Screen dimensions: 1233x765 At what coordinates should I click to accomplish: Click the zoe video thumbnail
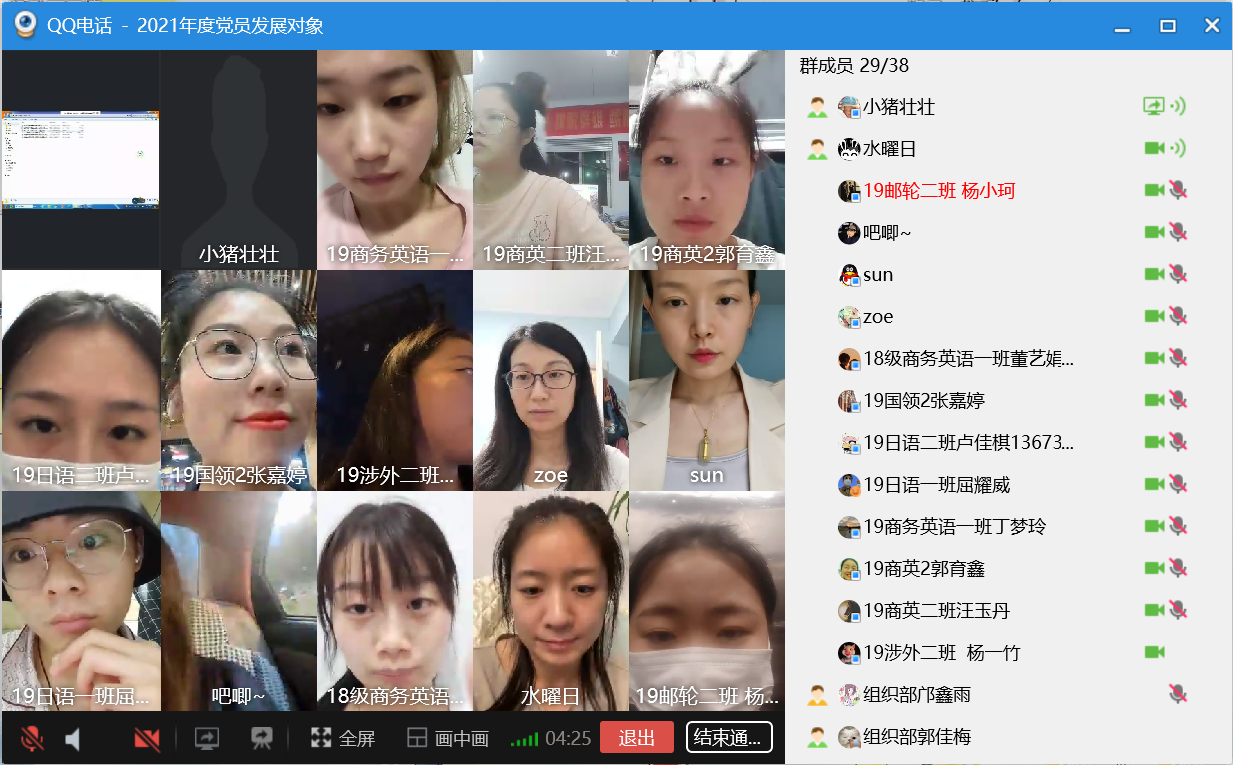[551, 380]
